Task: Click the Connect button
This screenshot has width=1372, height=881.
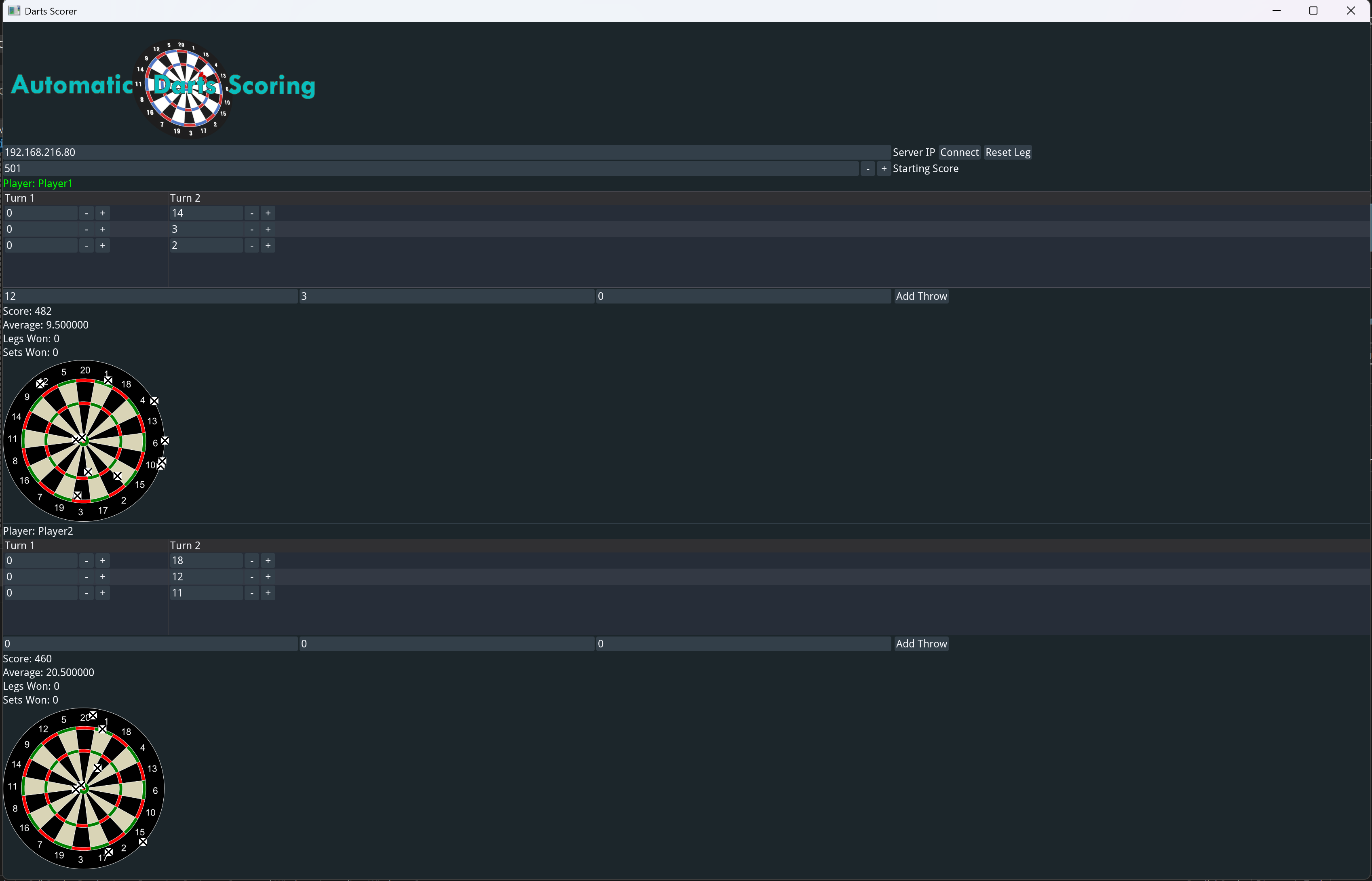Action: click(x=959, y=152)
